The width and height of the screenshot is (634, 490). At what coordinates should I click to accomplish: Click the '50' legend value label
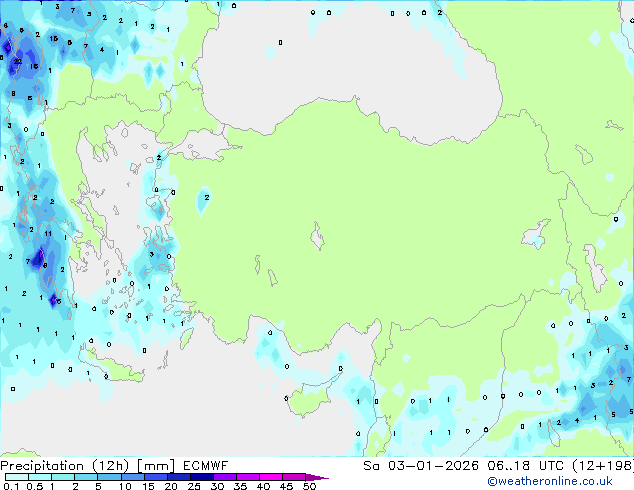[x=310, y=486]
